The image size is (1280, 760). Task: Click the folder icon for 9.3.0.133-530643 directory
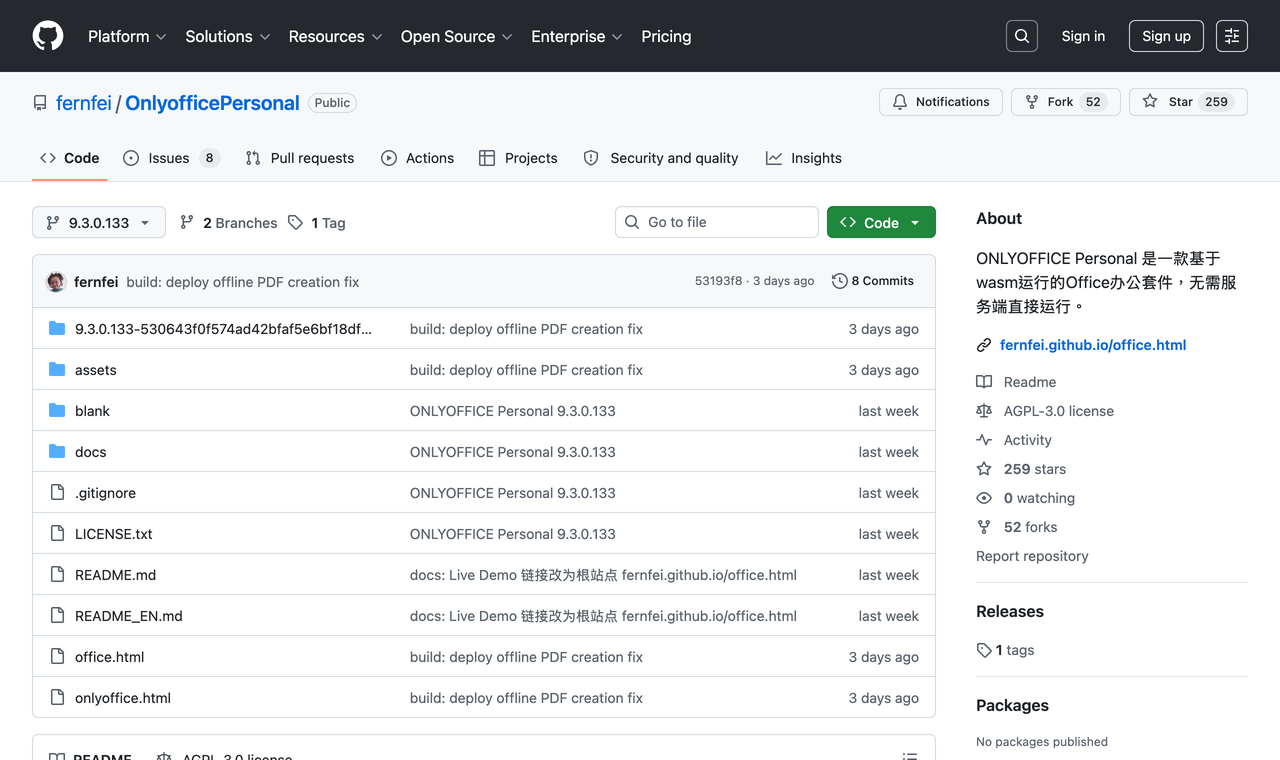(x=57, y=329)
